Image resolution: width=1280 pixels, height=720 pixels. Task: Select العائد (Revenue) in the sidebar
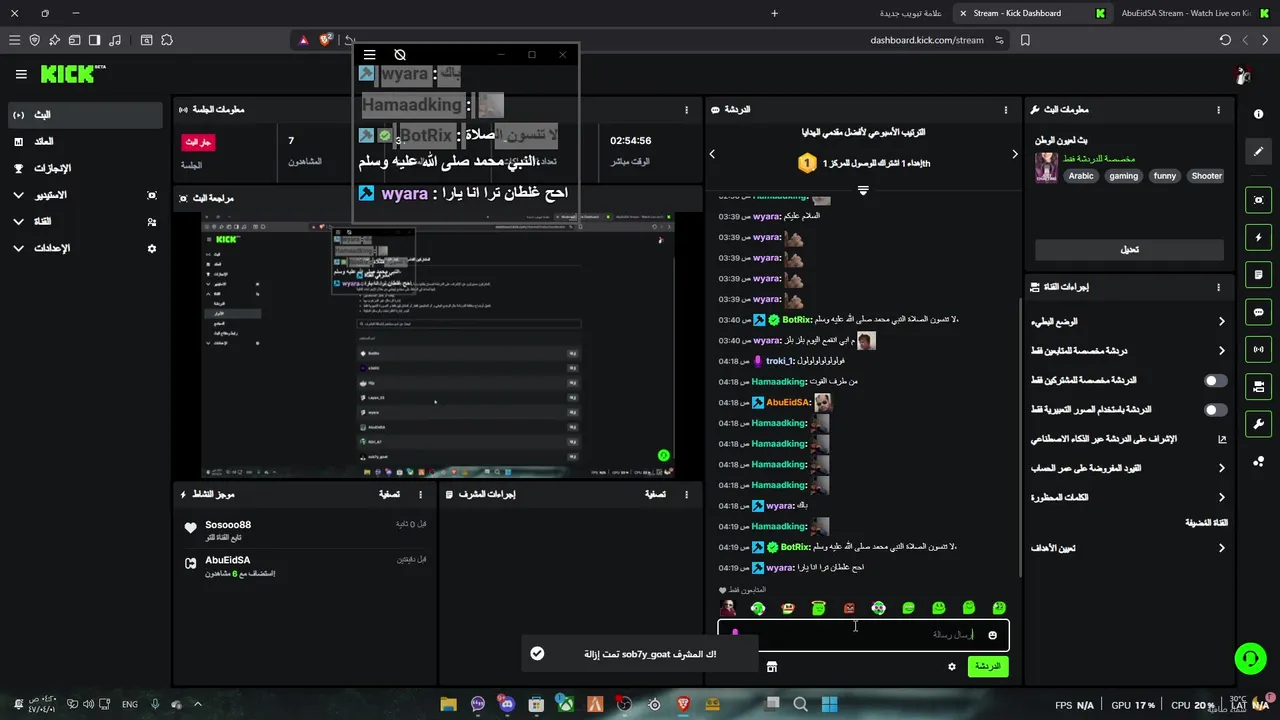(85, 142)
